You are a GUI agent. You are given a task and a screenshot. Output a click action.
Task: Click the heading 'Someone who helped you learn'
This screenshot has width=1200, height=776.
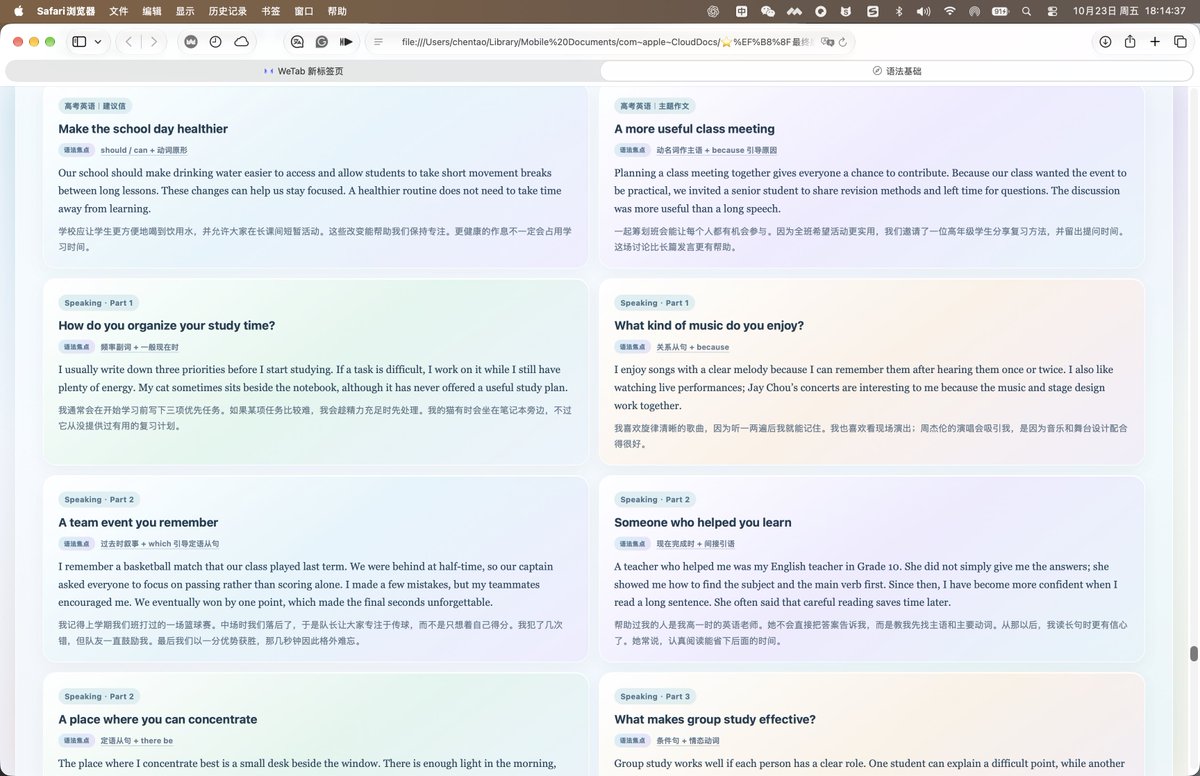point(703,523)
